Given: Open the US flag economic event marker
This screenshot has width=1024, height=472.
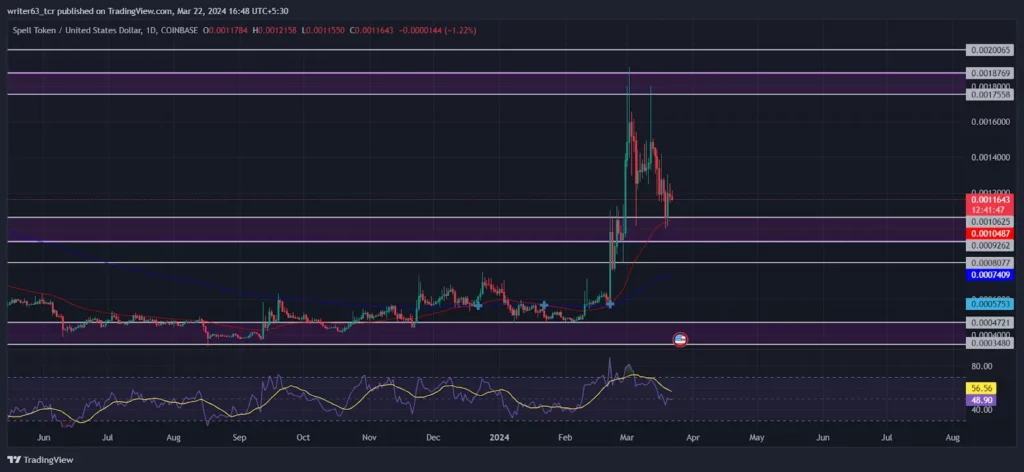Looking at the screenshot, I should click(x=680, y=339).
